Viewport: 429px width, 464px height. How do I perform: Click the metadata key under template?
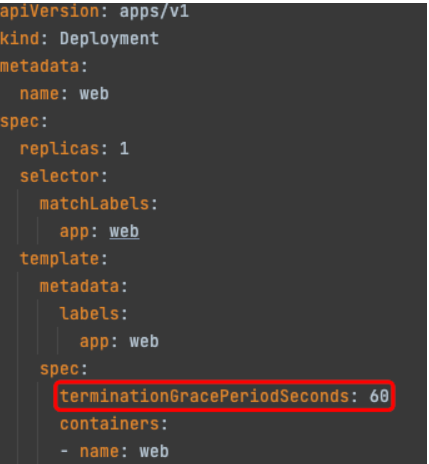tap(79, 286)
